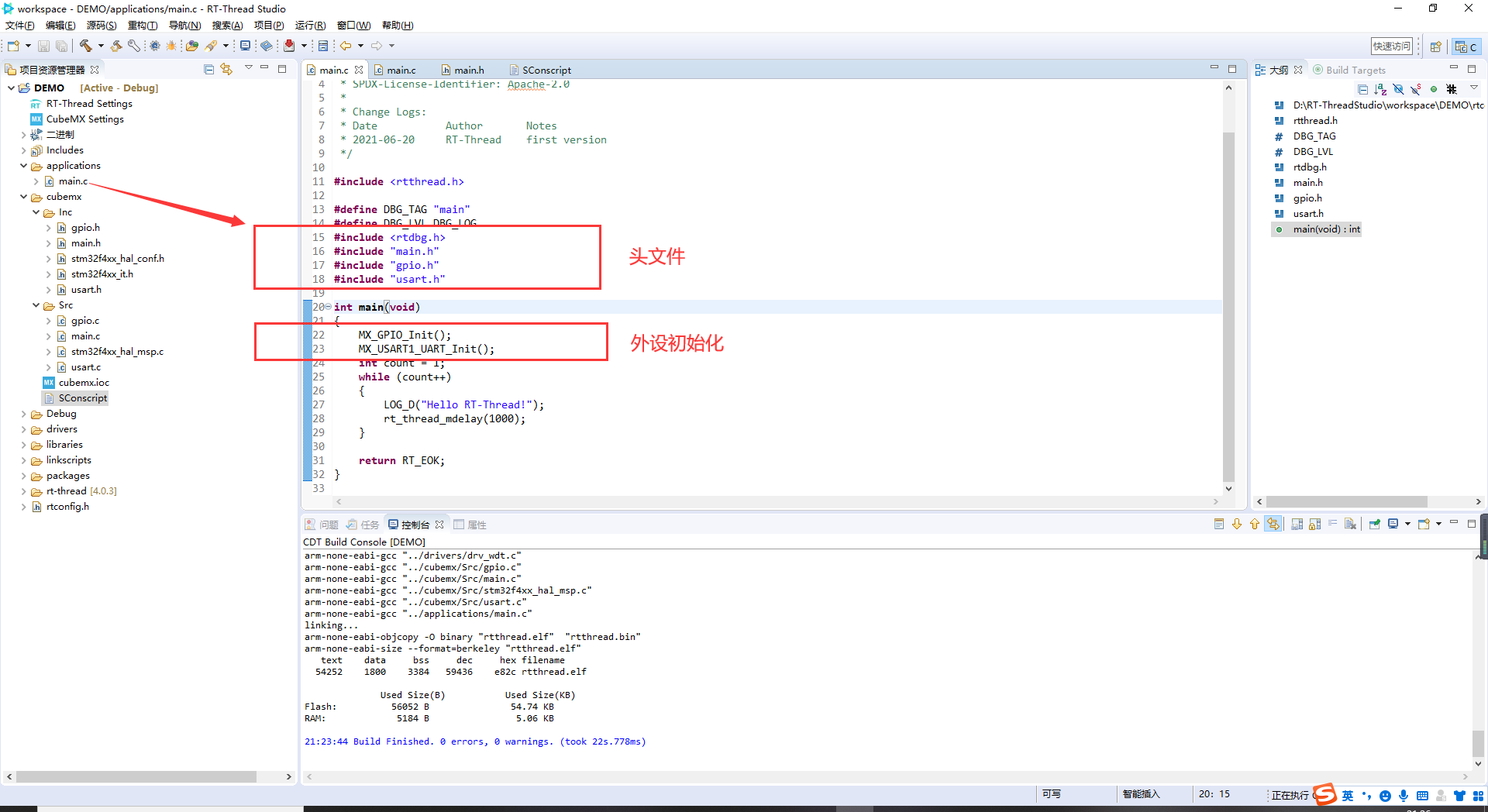The width and height of the screenshot is (1488, 812).
Task: Sort outline members alphabetically
Action: pyautogui.click(x=1380, y=89)
